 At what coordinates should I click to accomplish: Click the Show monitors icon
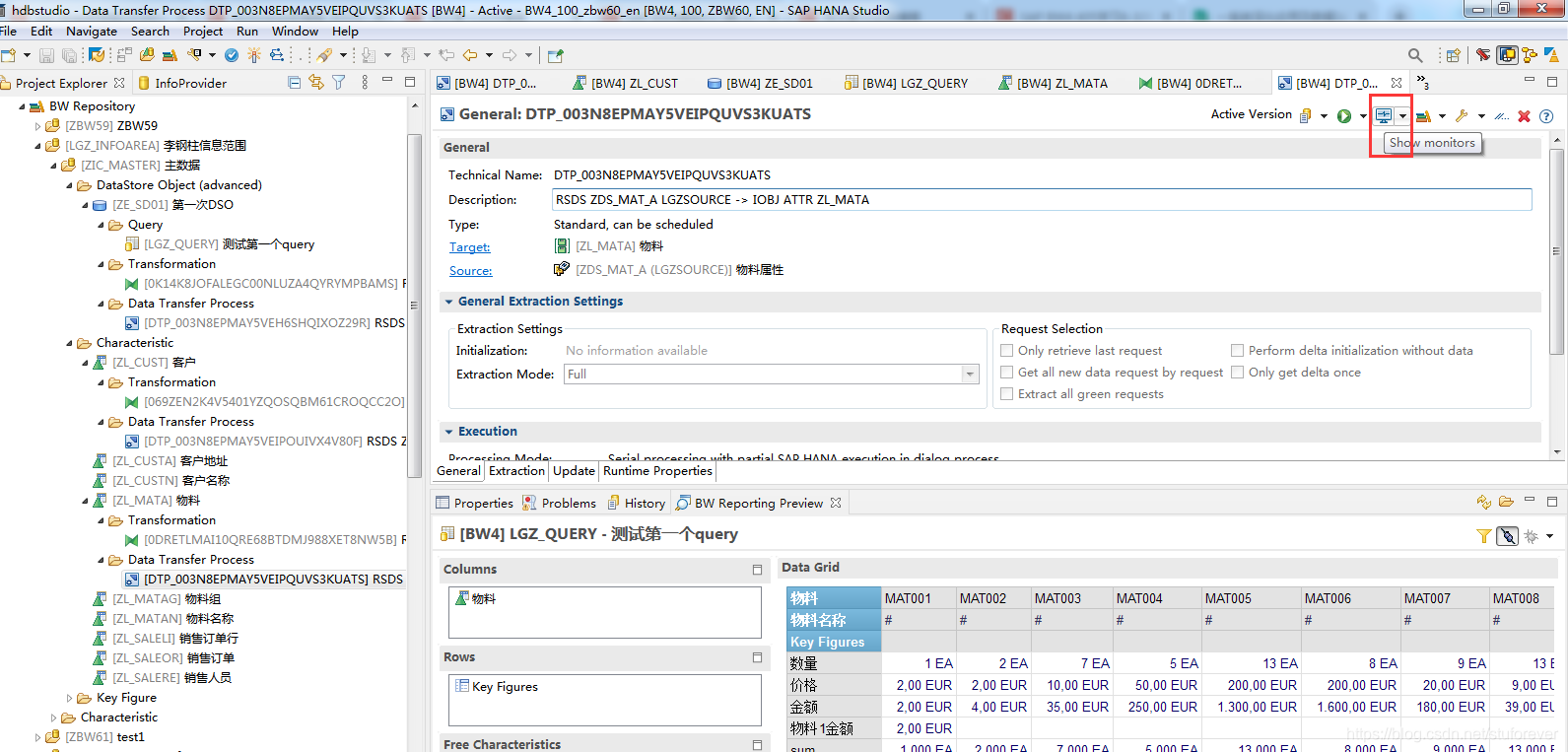point(1384,115)
